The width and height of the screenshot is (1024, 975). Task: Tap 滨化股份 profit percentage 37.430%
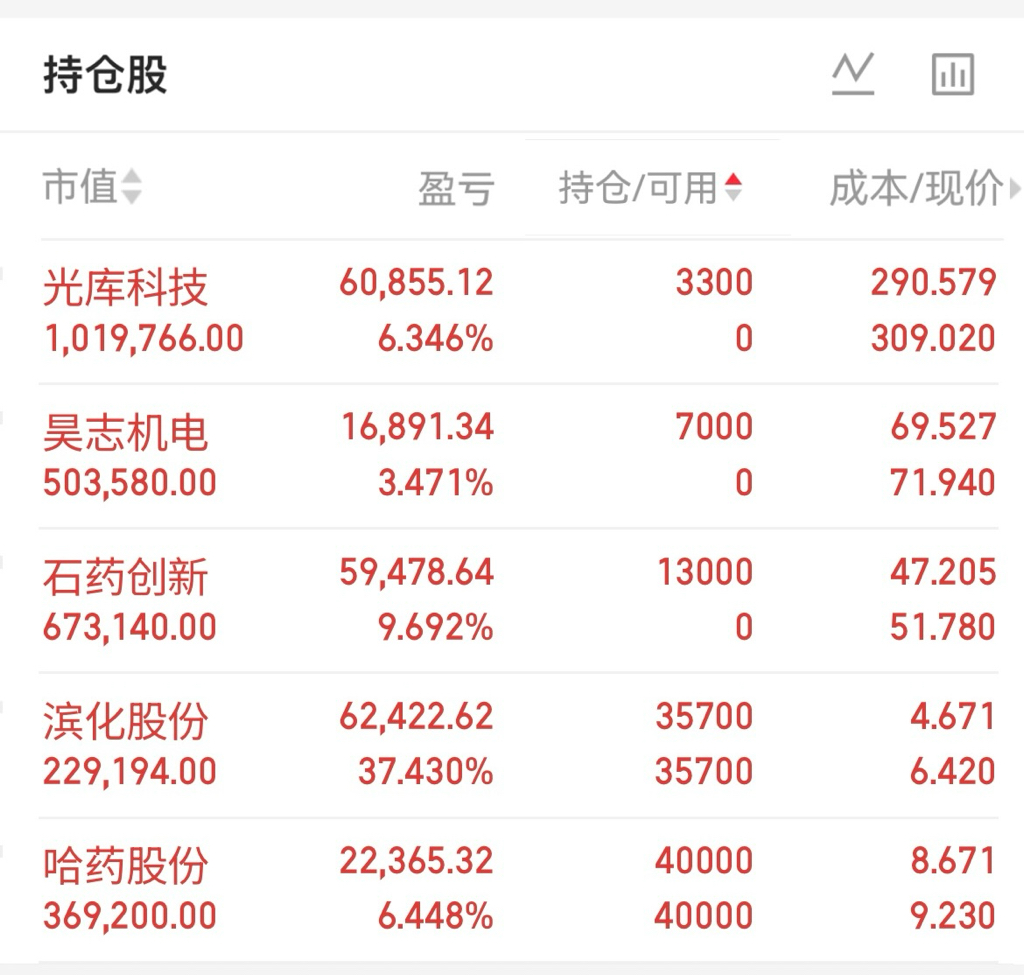[x=426, y=771]
